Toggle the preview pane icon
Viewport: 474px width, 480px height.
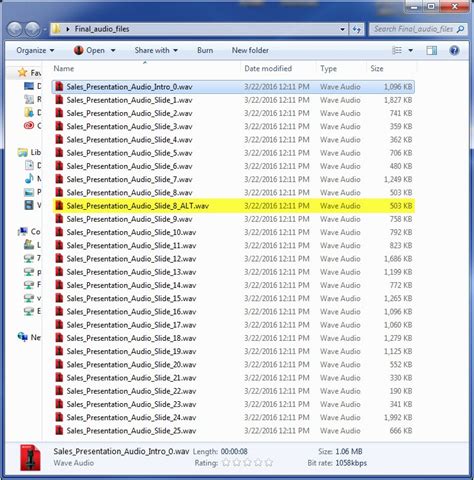point(431,50)
